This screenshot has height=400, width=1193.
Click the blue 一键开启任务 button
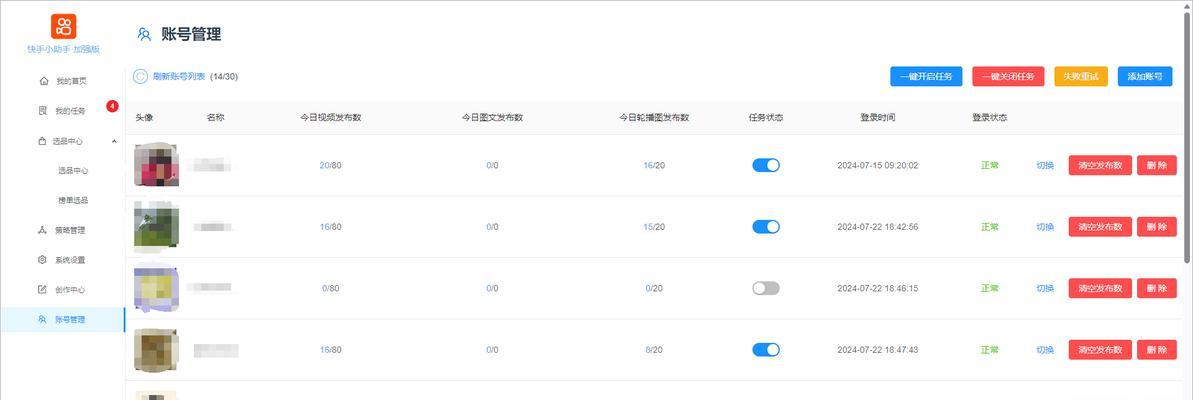tap(926, 77)
